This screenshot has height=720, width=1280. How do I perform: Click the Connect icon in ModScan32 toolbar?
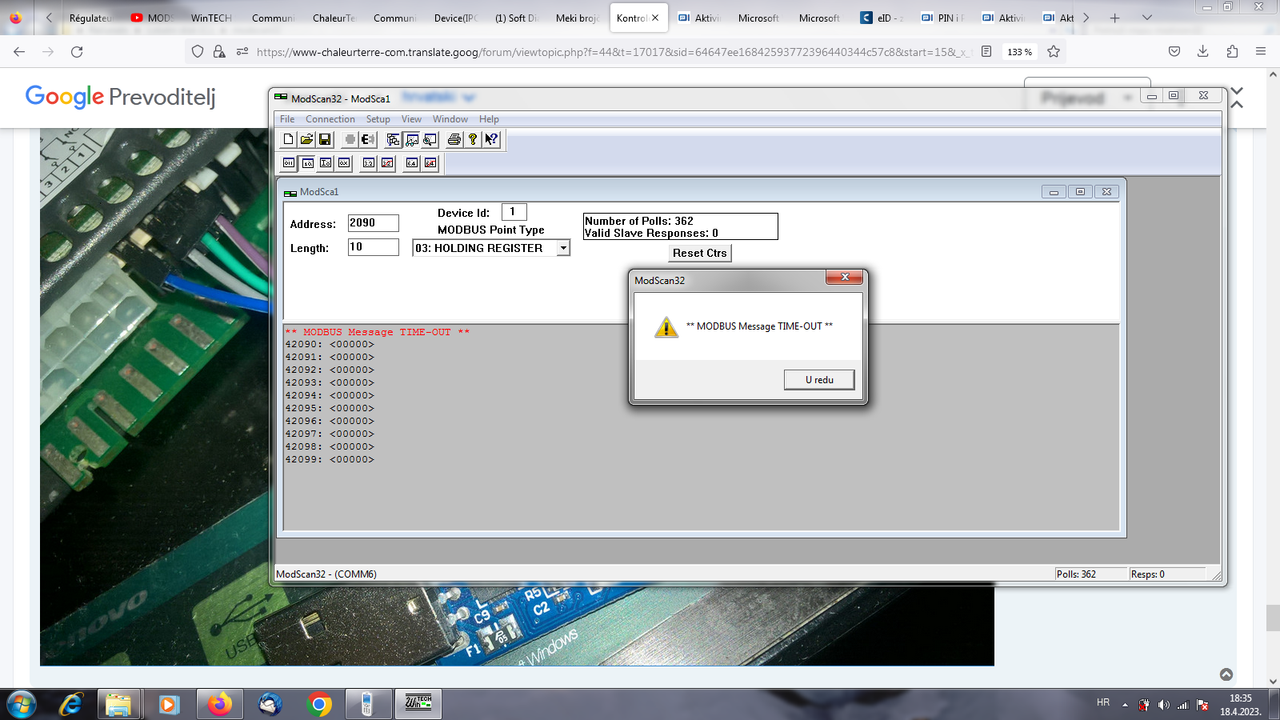click(x=350, y=140)
